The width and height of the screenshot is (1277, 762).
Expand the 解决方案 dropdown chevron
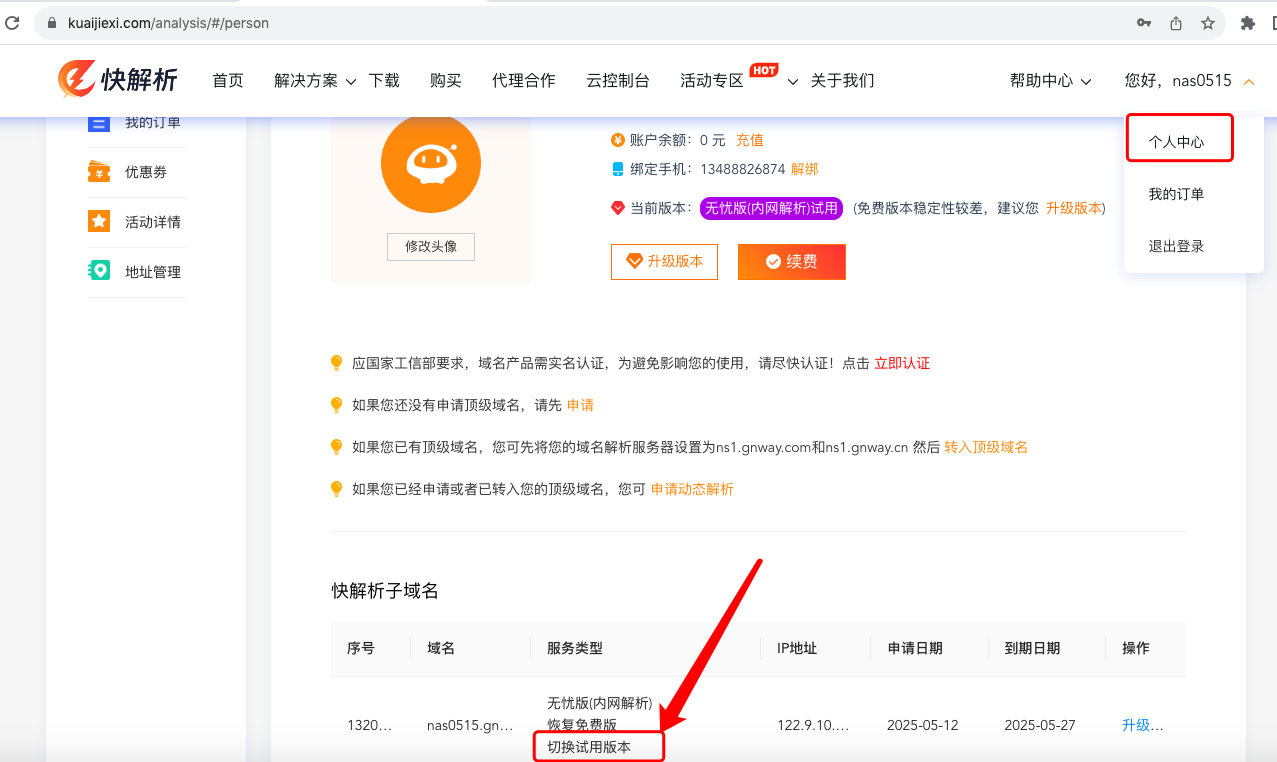pos(350,82)
